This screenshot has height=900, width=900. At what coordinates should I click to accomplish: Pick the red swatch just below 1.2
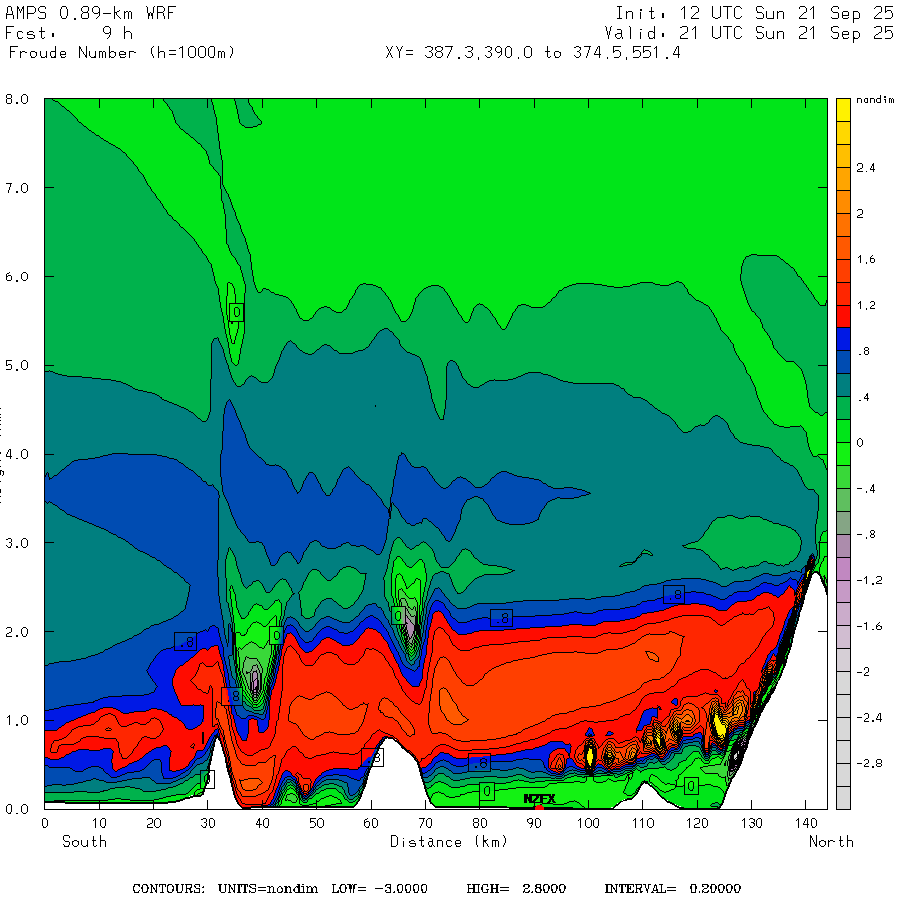click(x=843, y=316)
